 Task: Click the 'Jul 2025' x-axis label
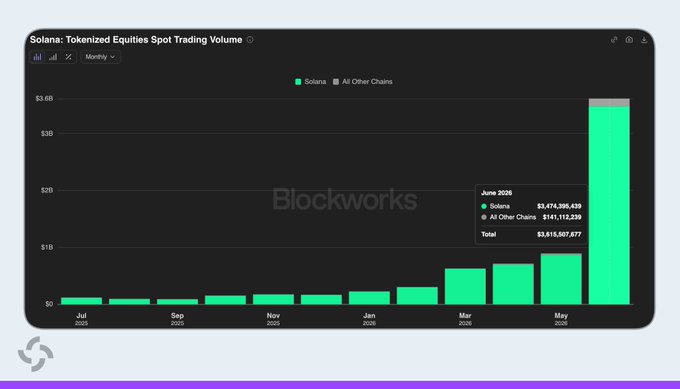pyautogui.click(x=82, y=319)
